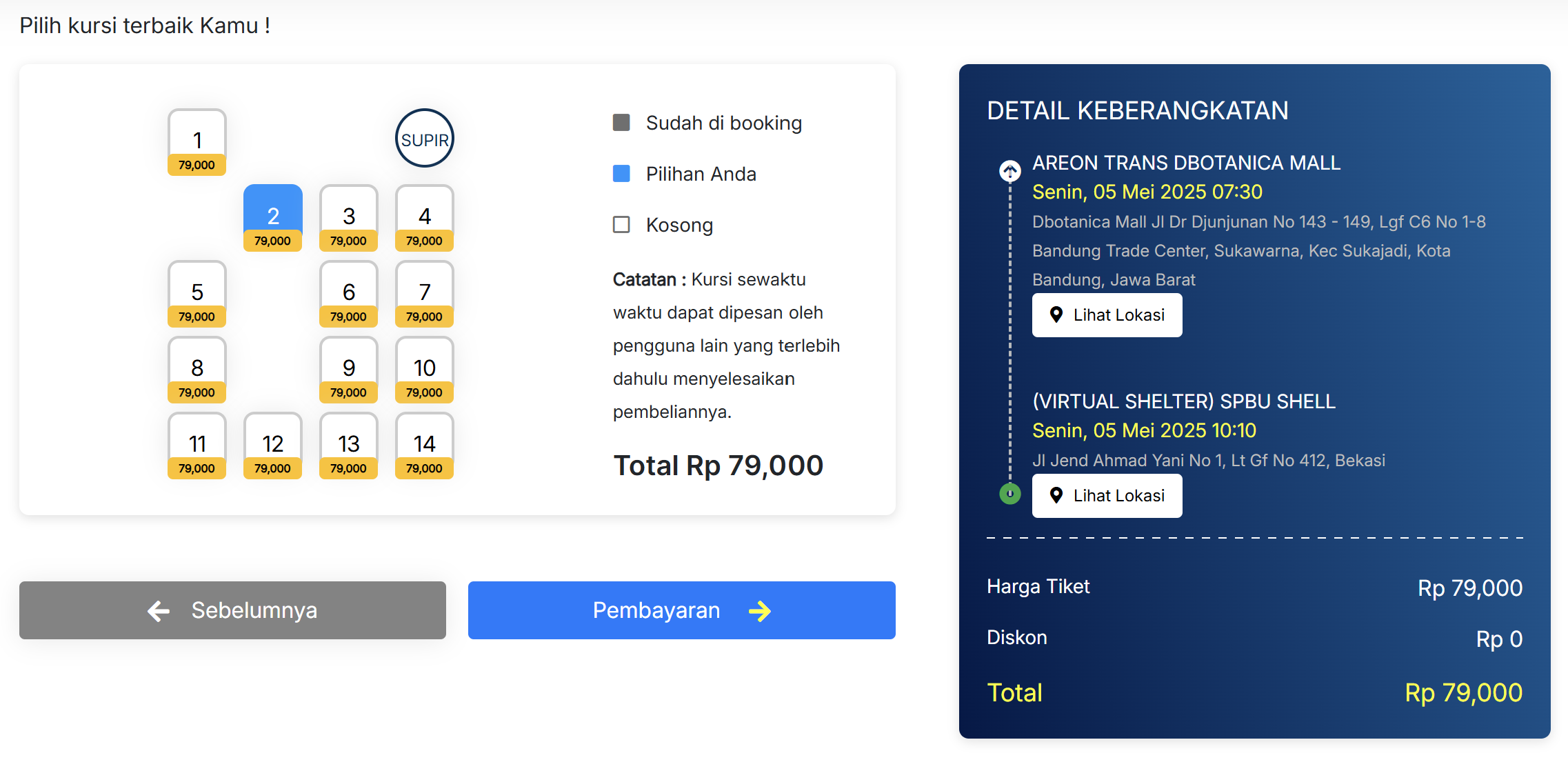Choose seat 3 for 79,000

point(349,218)
